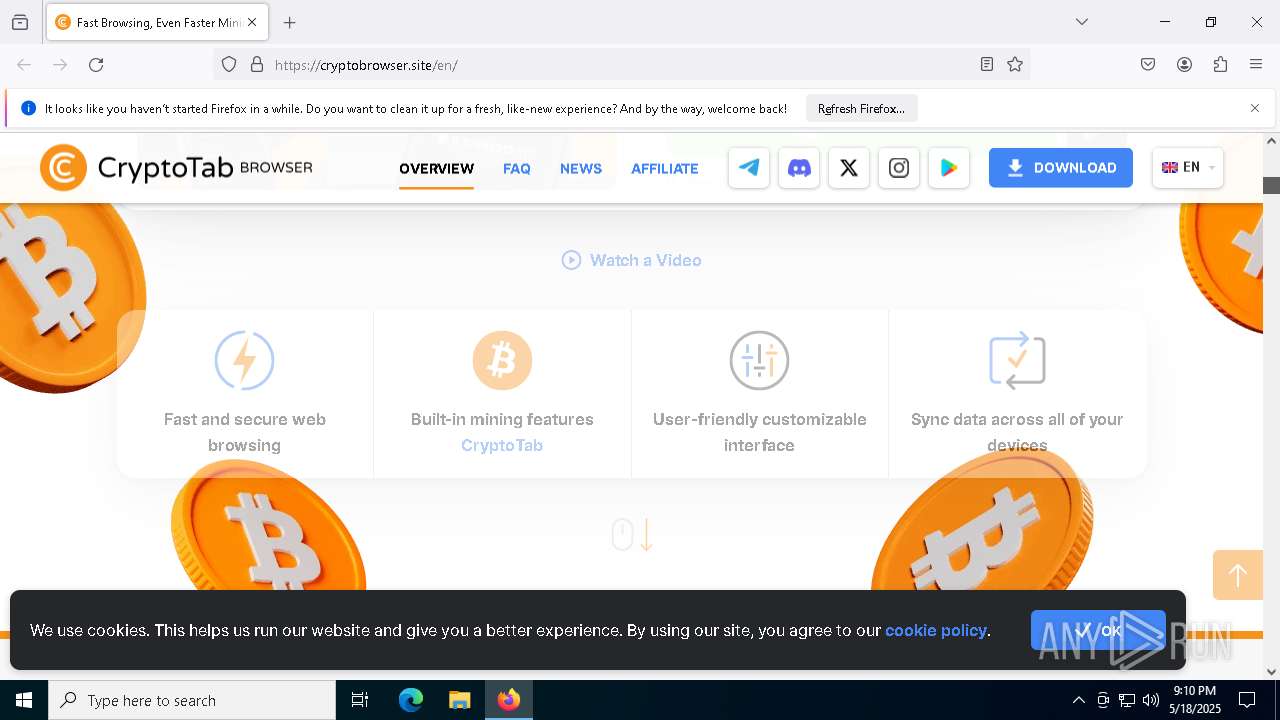
Task: View site security padlock info
Action: [257, 65]
